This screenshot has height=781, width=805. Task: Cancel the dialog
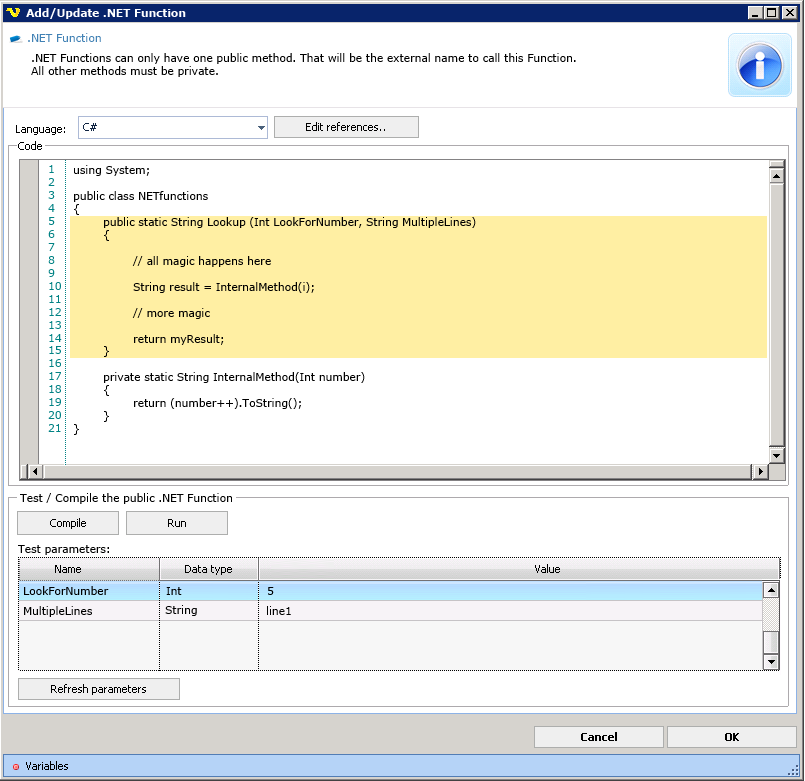[x=598, y=737]
